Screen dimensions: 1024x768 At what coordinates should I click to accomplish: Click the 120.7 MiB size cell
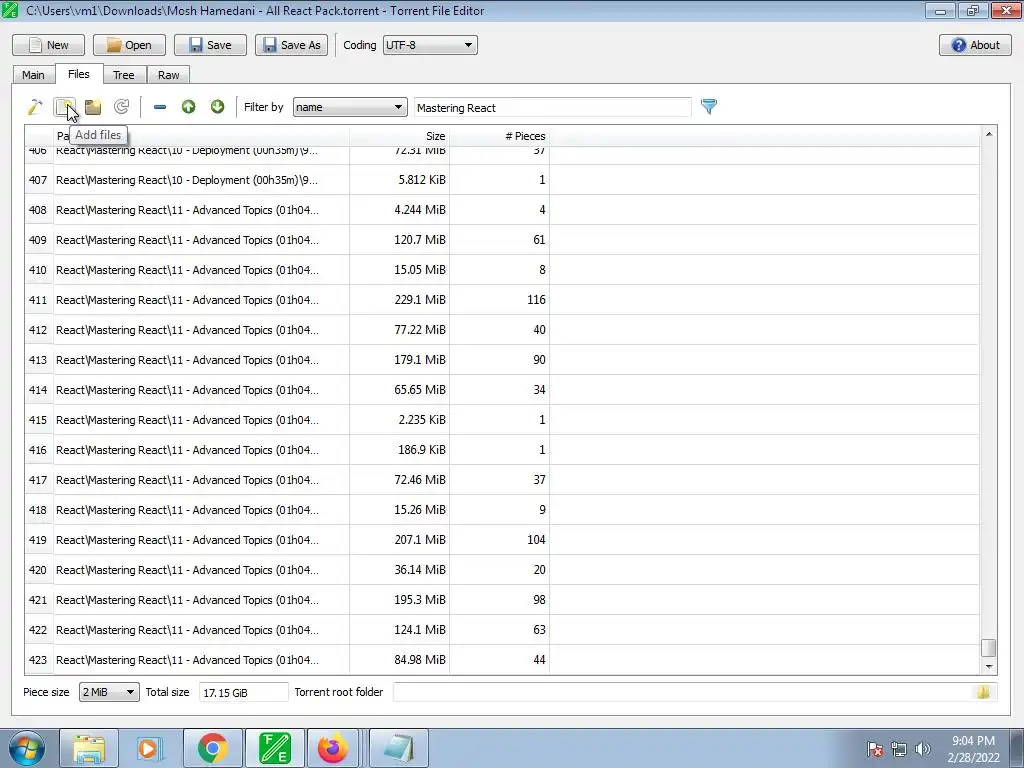(x=399, y=240)
